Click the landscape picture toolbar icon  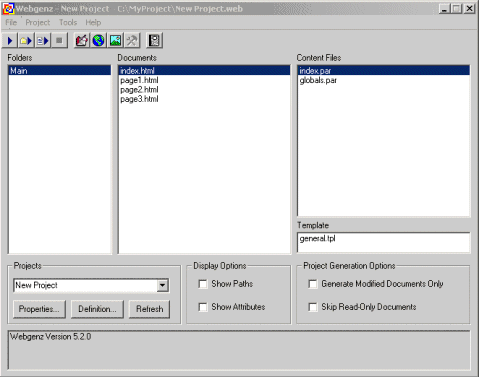[115, 41]
